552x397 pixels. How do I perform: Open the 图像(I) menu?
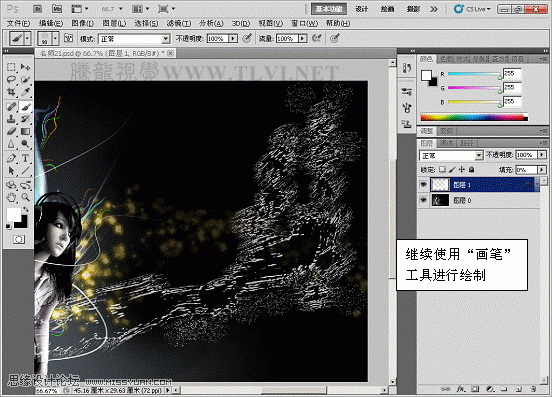click(82, 23)
